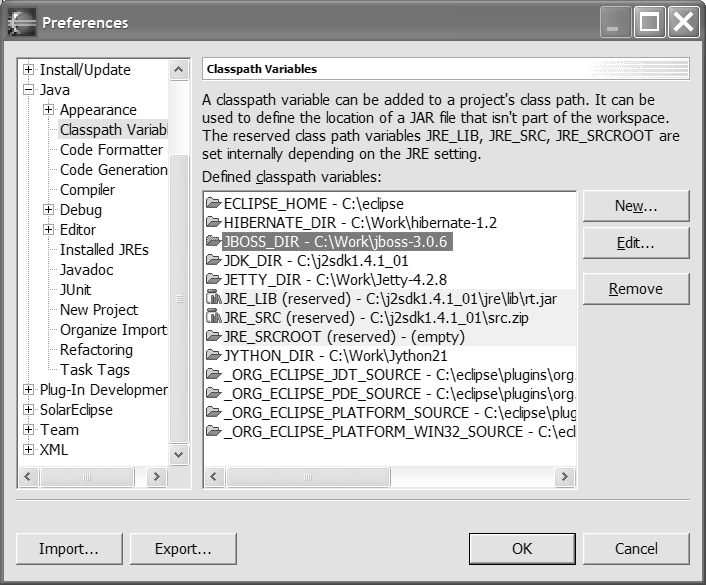Click the tree's vertical scrollbar down arrow
Viewport: 706px width, 585px height.
pos(179,455)
